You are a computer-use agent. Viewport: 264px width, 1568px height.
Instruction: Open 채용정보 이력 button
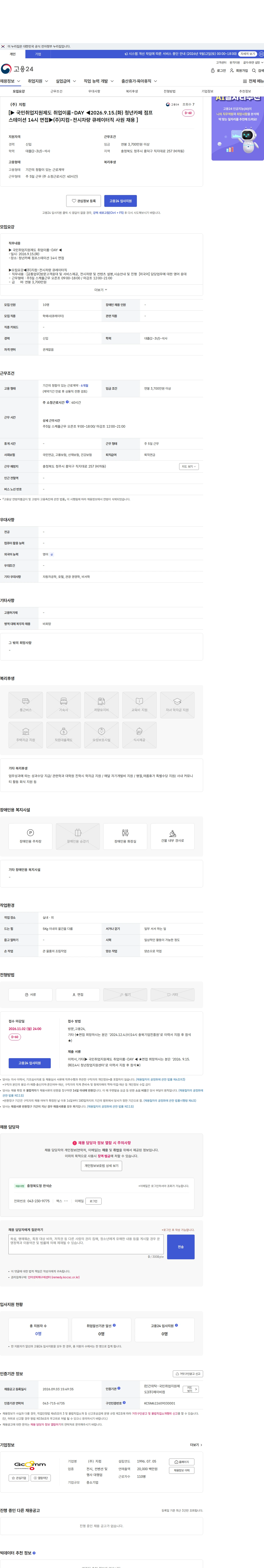(182, 1471)
